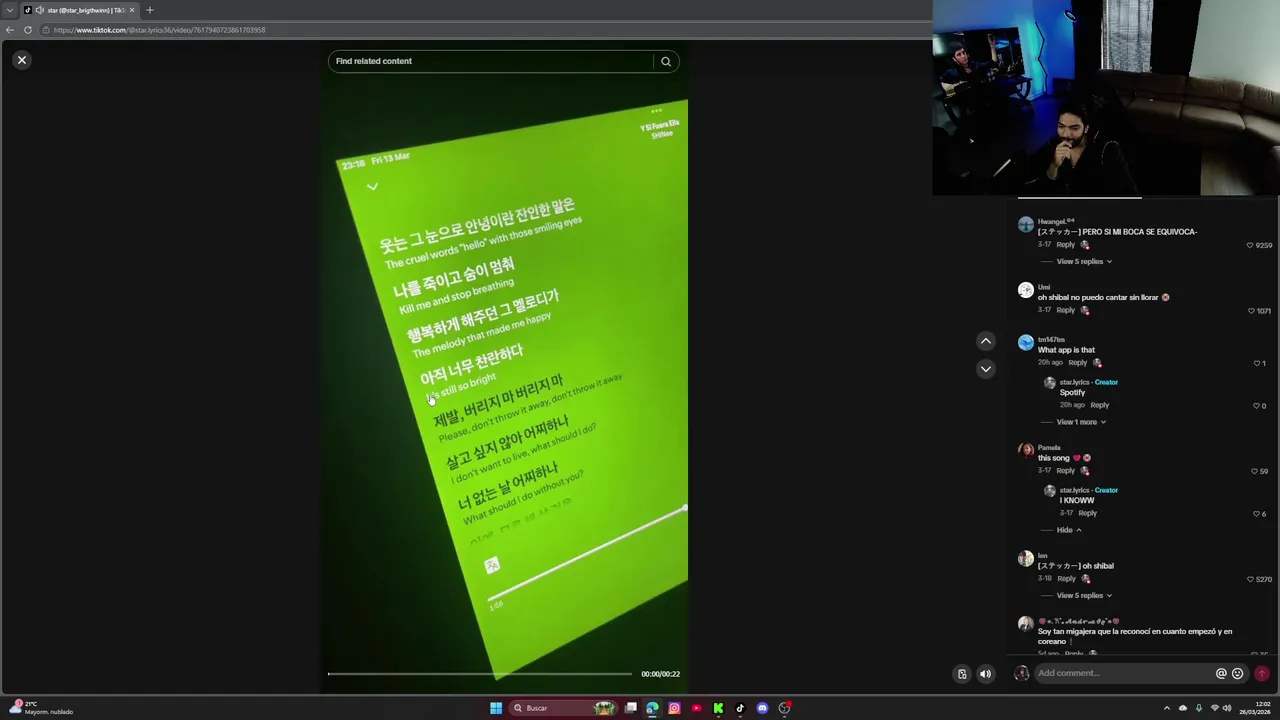
Task: Focus the Add comment field
Action: point(1123,673)
